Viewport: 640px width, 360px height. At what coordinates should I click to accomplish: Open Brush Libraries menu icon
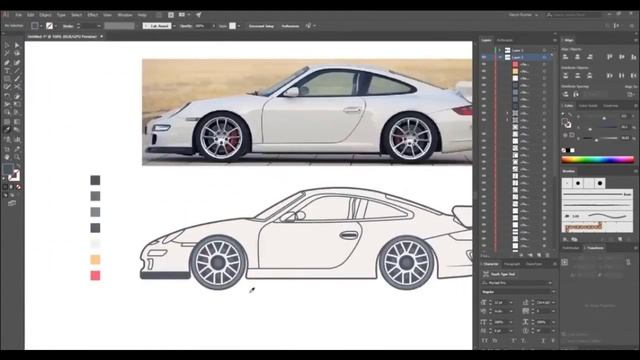pyautogui.click(x=566, y=239)
